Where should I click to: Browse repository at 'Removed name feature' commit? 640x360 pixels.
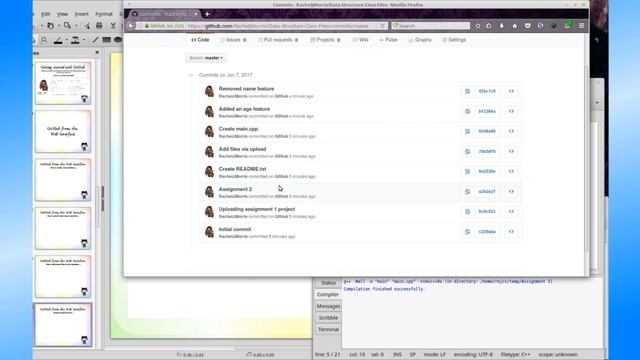(511, 91)
